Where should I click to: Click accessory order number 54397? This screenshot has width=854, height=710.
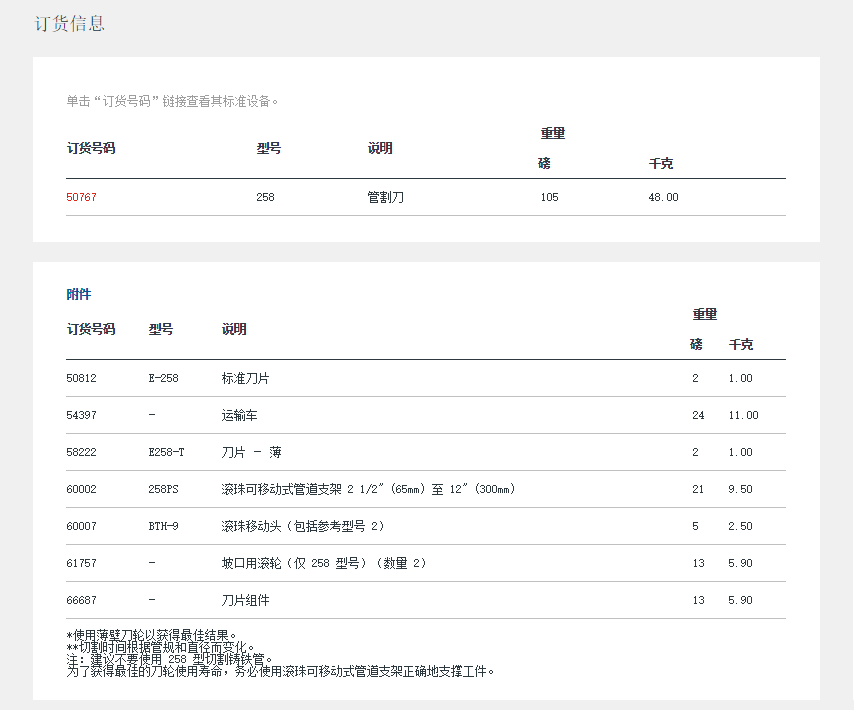tap(82, 415)
